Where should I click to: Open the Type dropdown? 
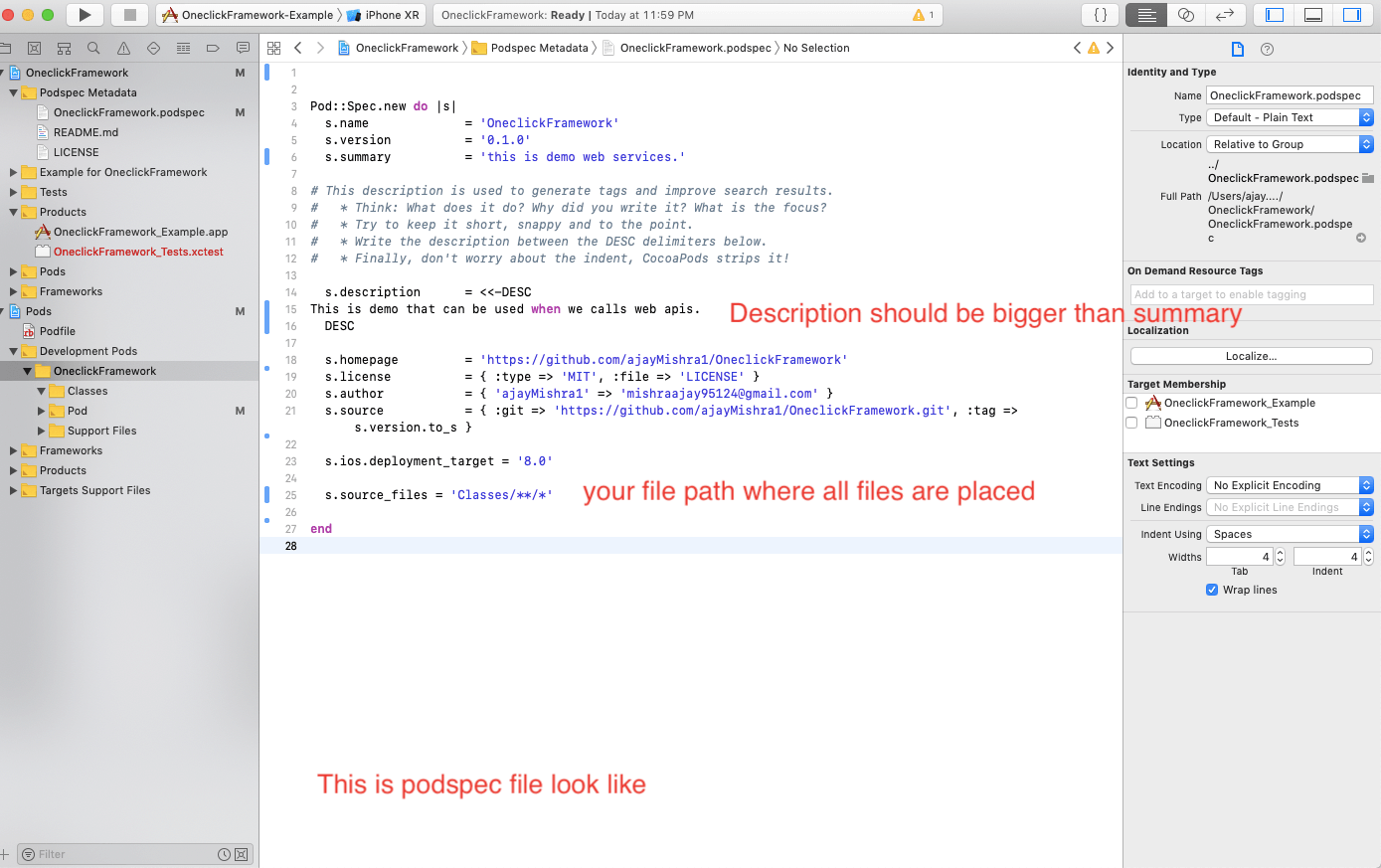[1291, 117]
